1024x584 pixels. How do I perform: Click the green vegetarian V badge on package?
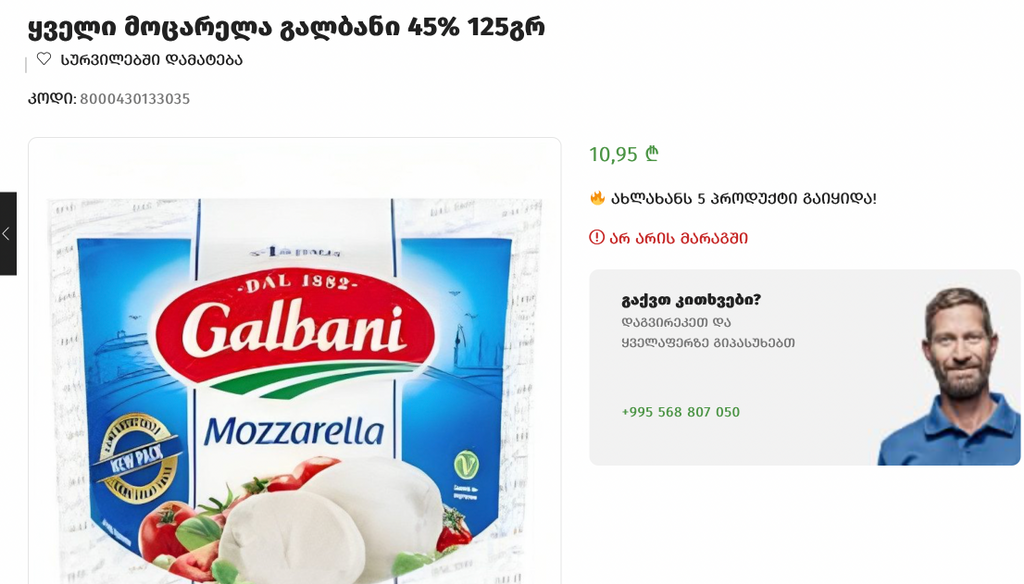(466, 465)
